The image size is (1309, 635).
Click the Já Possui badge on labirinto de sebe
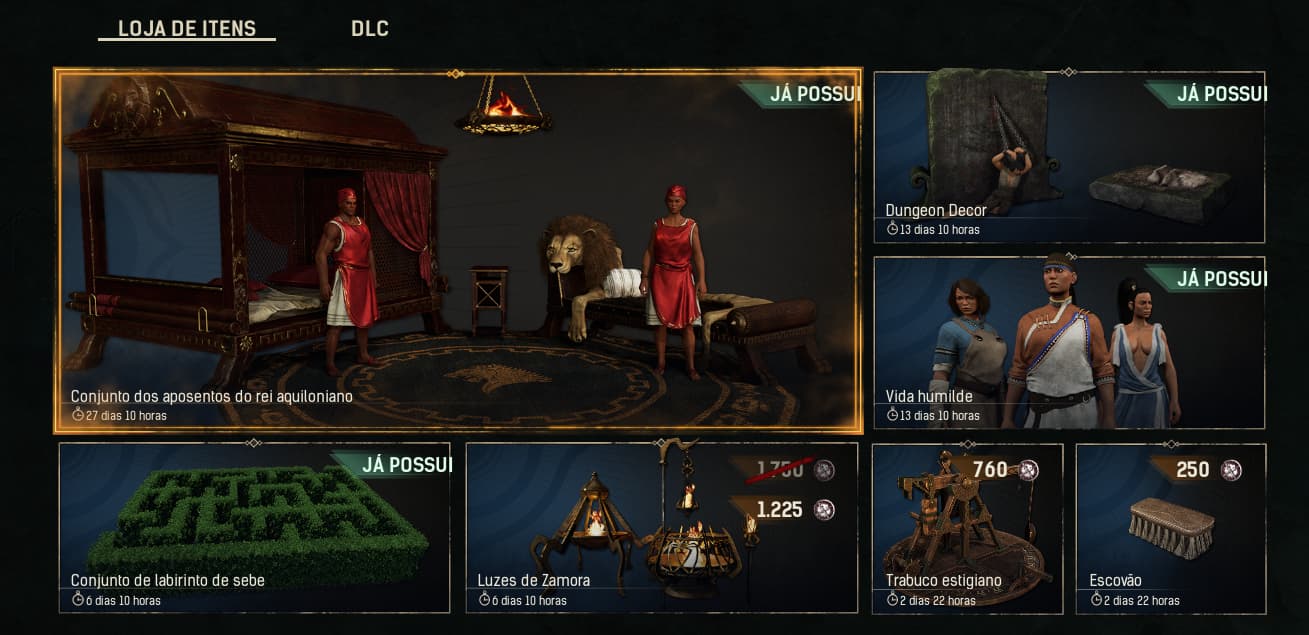tap(392, 465)
